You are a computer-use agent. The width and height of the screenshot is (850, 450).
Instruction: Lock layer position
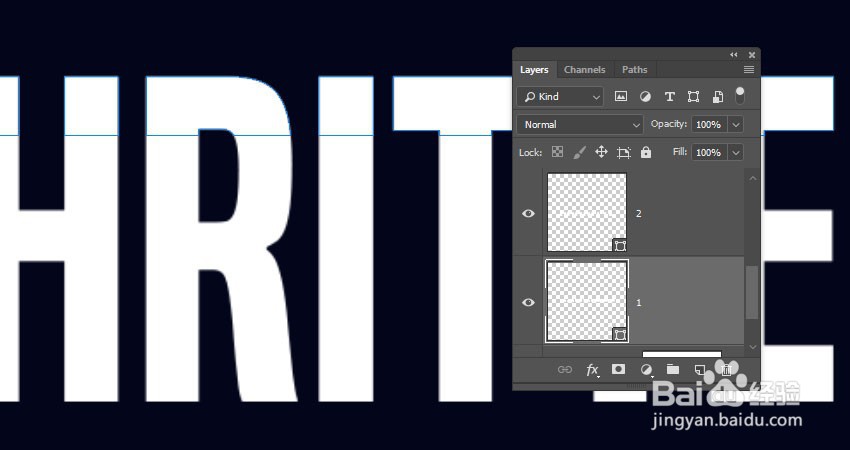tap(601, 152)
